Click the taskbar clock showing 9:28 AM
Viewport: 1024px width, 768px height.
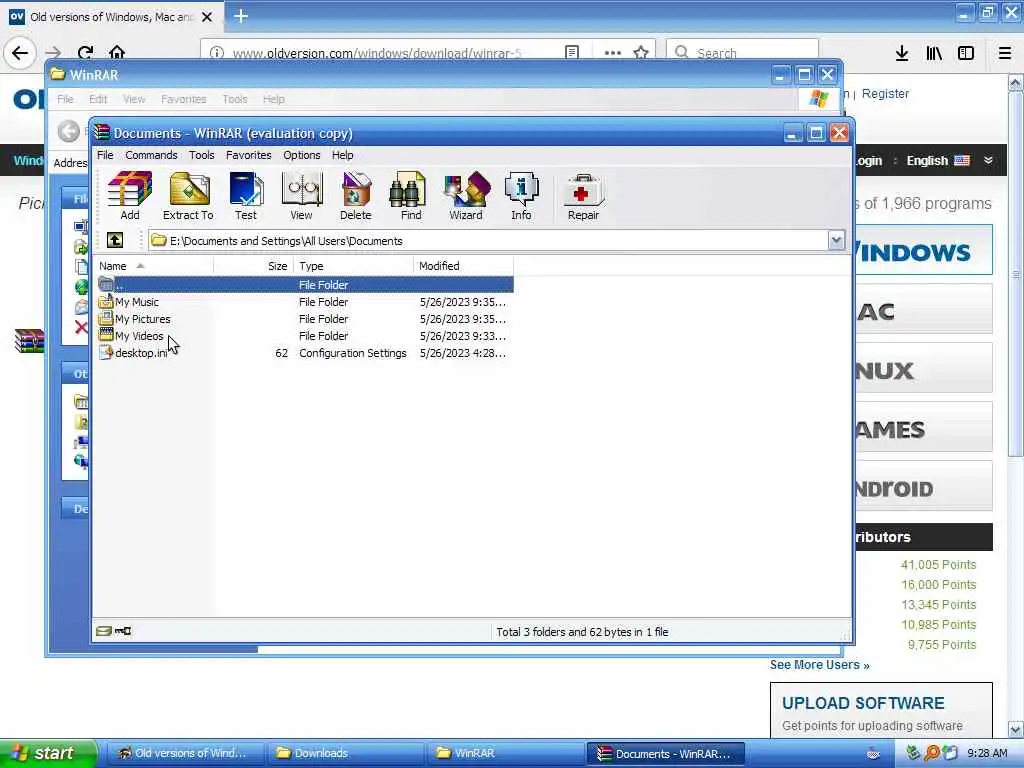(x=987, y=753)
